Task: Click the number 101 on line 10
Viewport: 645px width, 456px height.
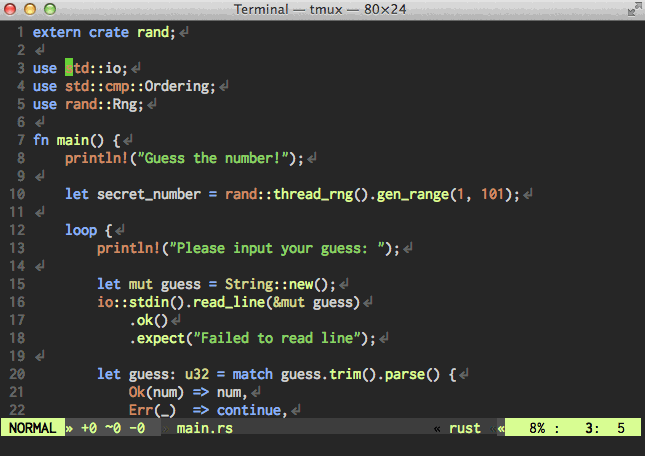Action: tap(492, 194)
